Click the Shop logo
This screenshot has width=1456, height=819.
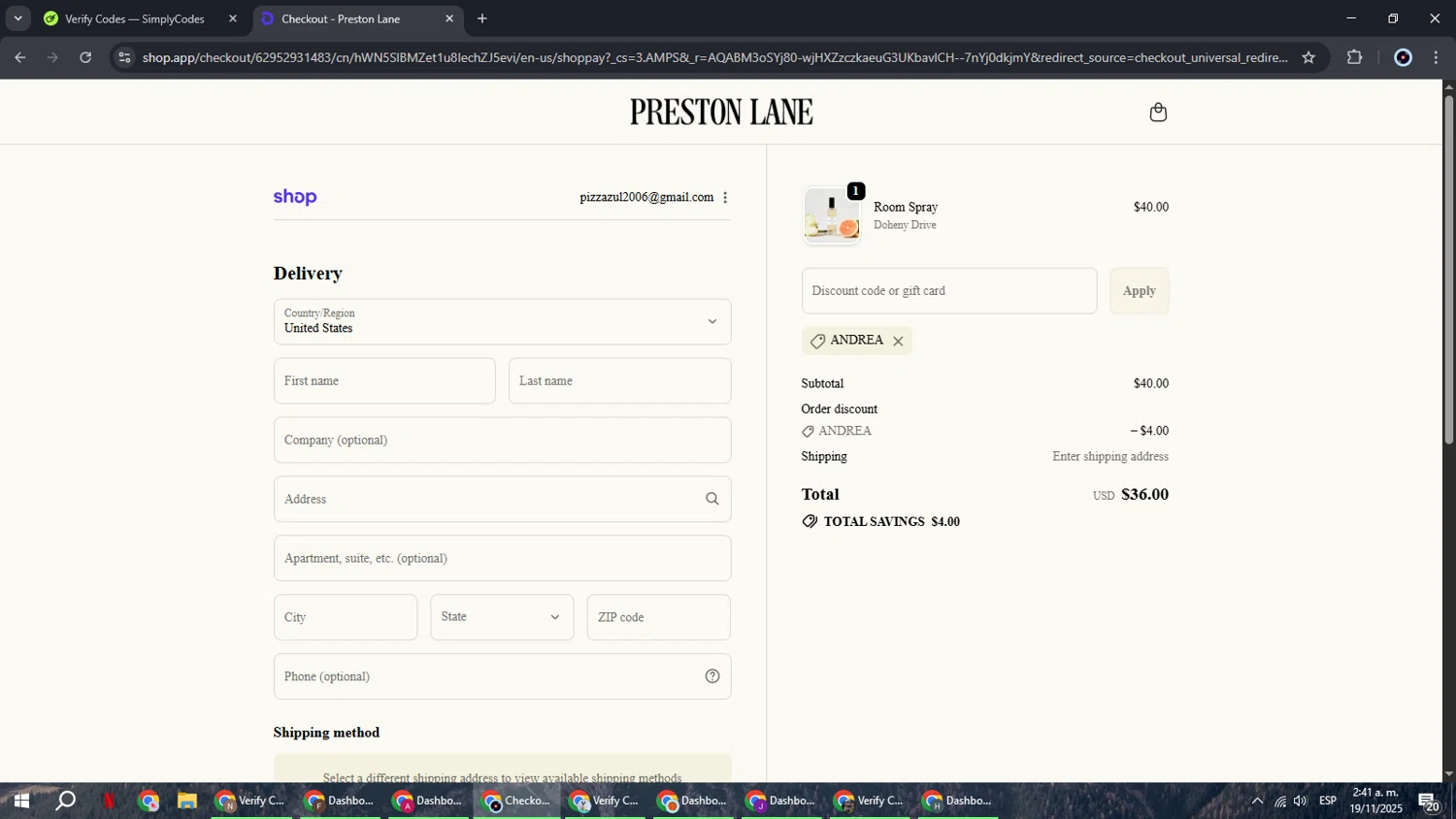pos(295,197)
